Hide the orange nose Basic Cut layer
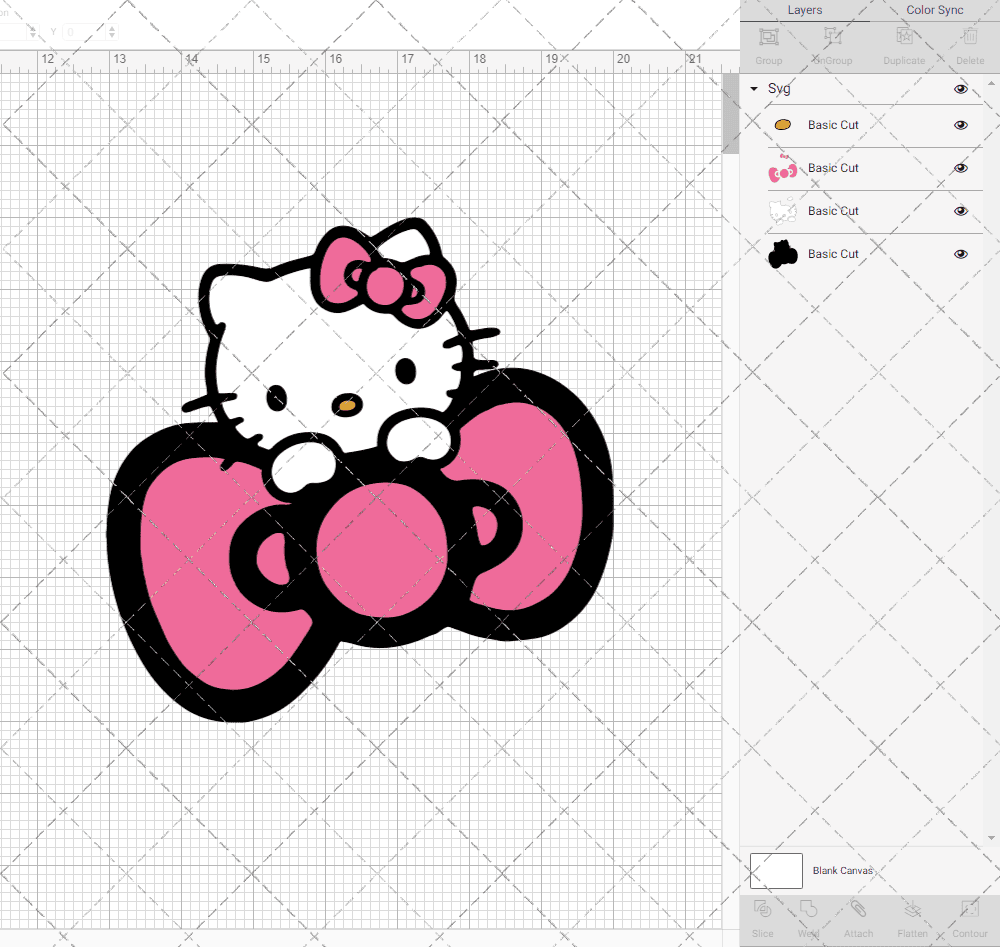The height and width of the screenshot is (947, 1000). coord(960,125)
